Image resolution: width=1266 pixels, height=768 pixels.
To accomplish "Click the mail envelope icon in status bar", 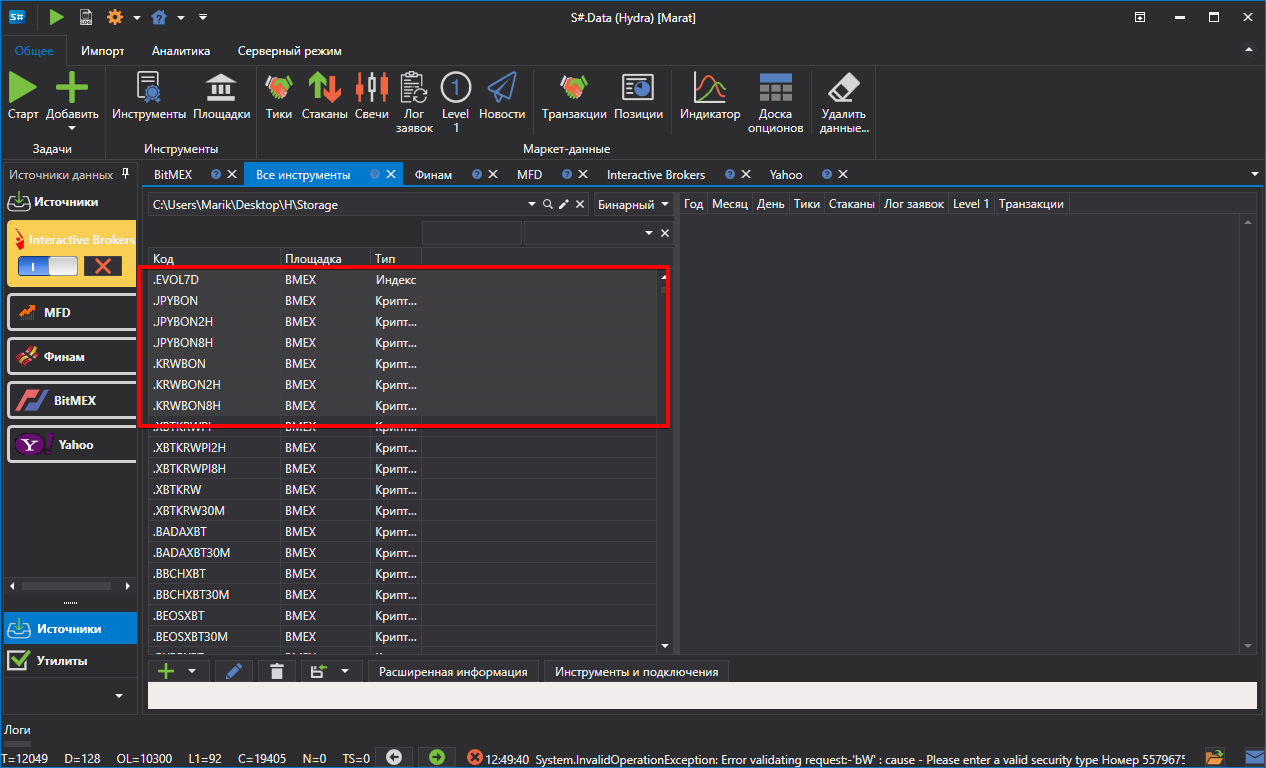I will 1254,757.
